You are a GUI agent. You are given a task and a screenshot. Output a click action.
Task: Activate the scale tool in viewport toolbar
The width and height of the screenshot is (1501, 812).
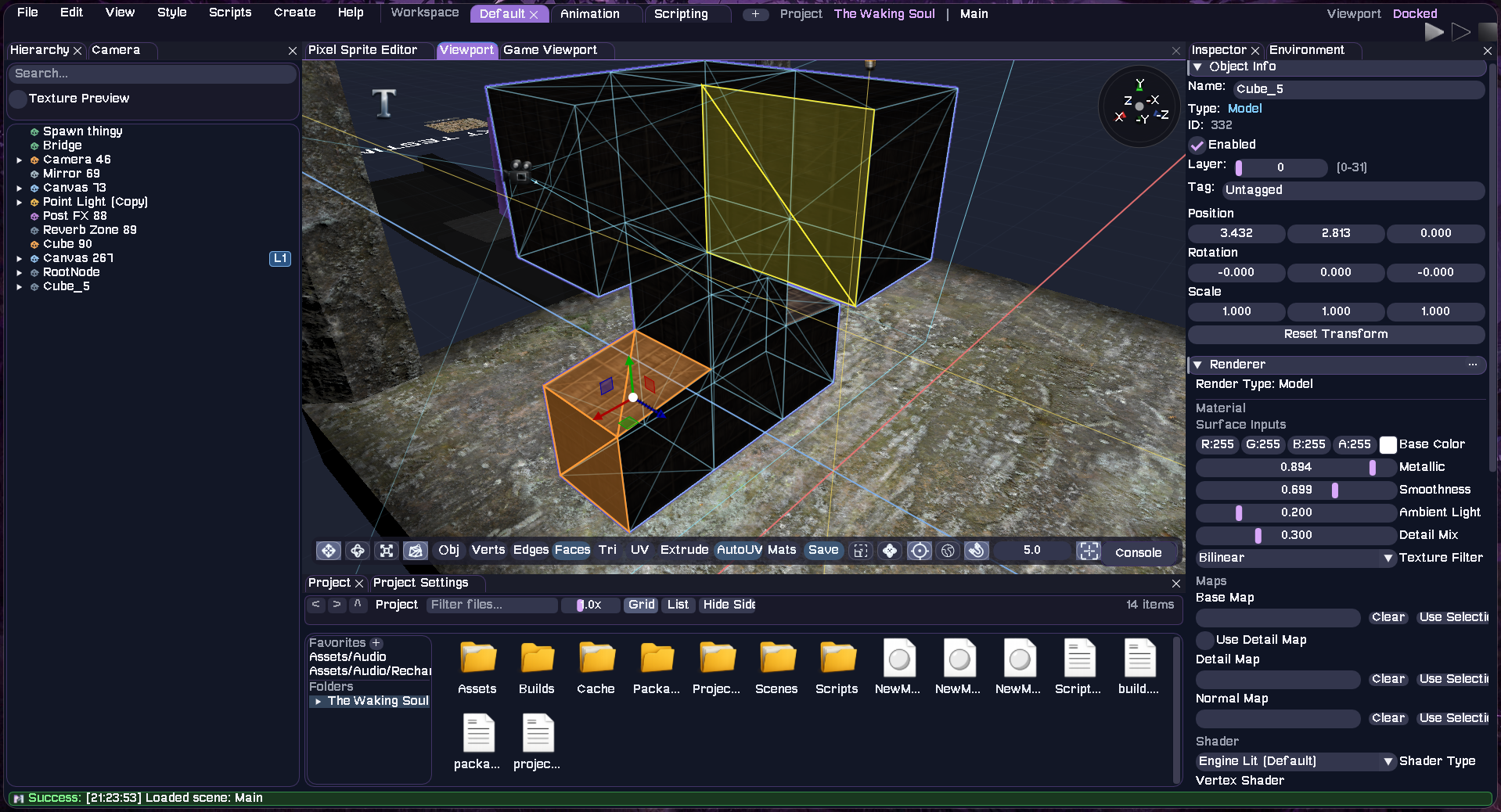[386, 551]
